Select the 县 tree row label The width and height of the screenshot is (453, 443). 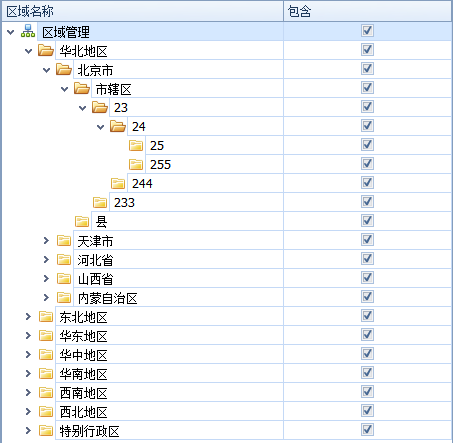click(x=101, y=222)
